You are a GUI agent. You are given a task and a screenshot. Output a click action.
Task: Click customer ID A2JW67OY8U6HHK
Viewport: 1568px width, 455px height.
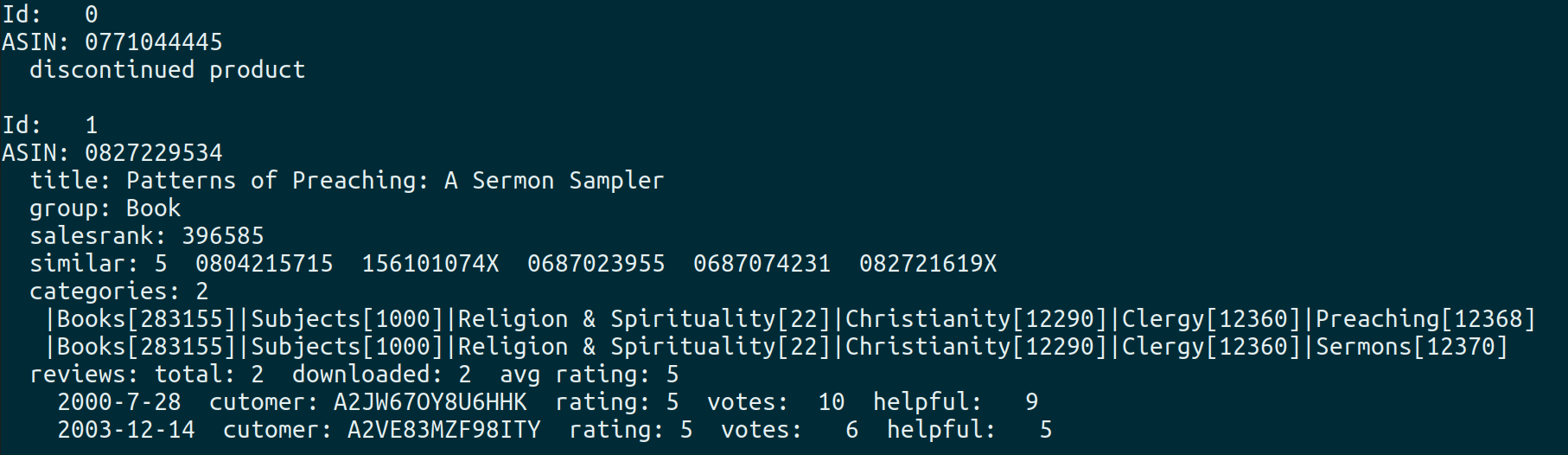pyautogui.click(x=430, y=402)
